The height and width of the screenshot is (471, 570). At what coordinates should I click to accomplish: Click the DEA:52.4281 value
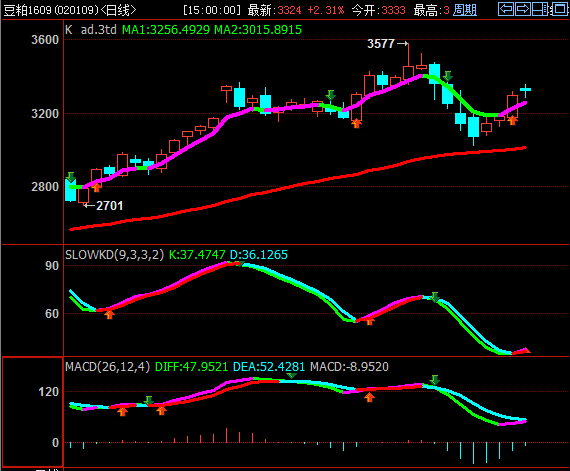click(269, 366)
